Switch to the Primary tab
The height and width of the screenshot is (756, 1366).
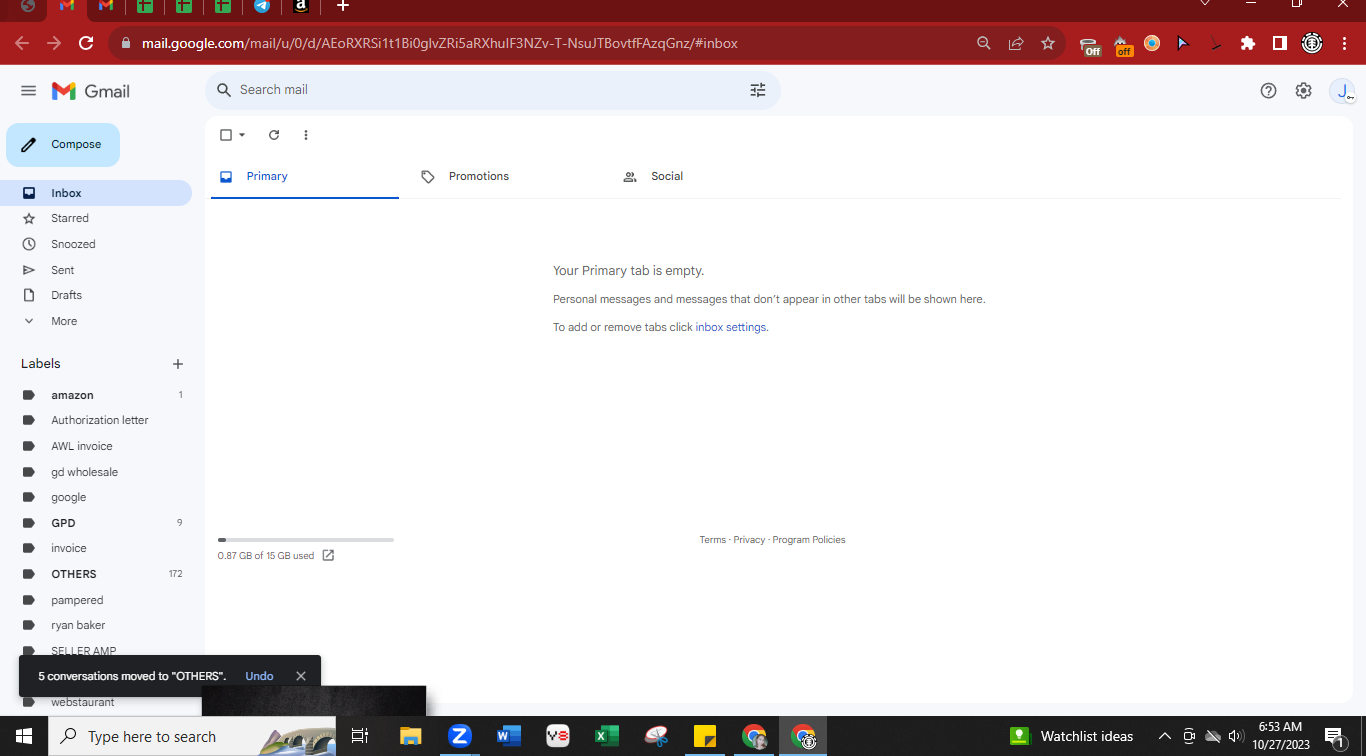305,176
